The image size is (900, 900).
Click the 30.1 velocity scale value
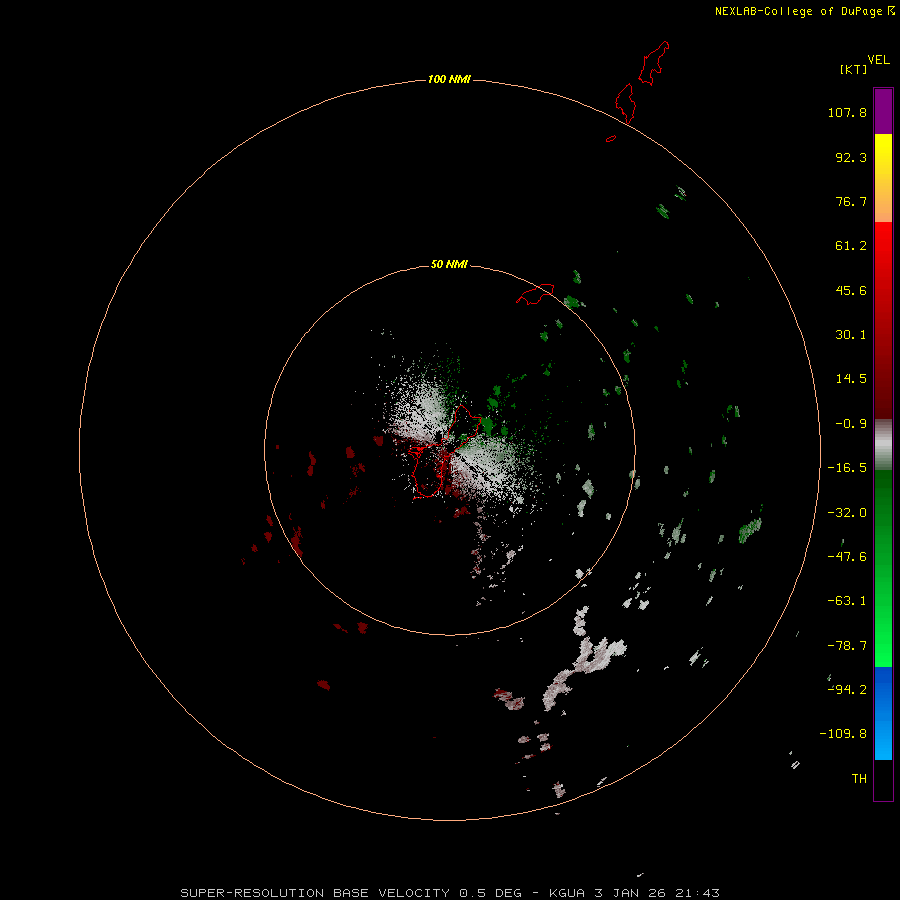click(851, 335)
